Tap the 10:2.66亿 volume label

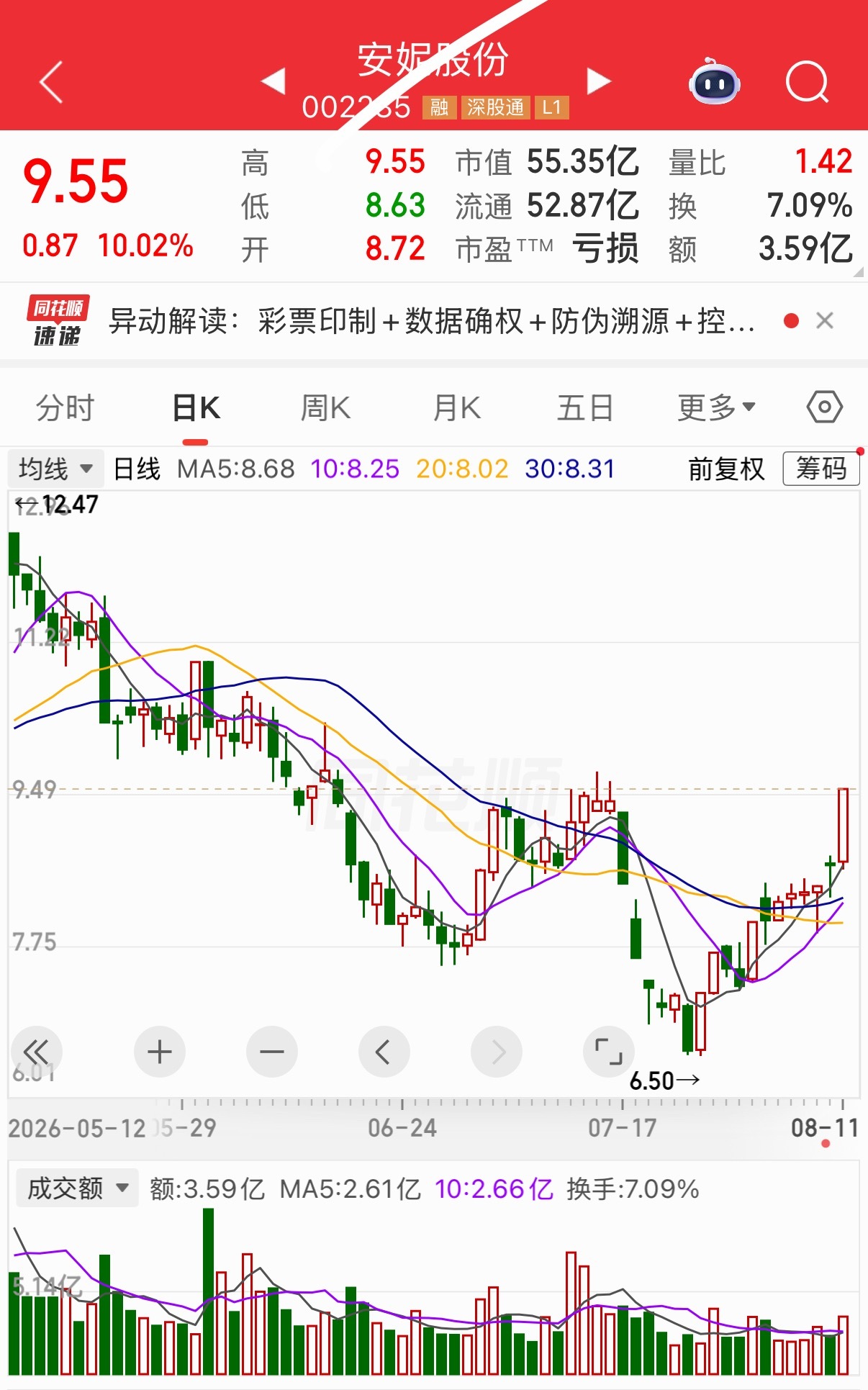[x=494, y=1189]
